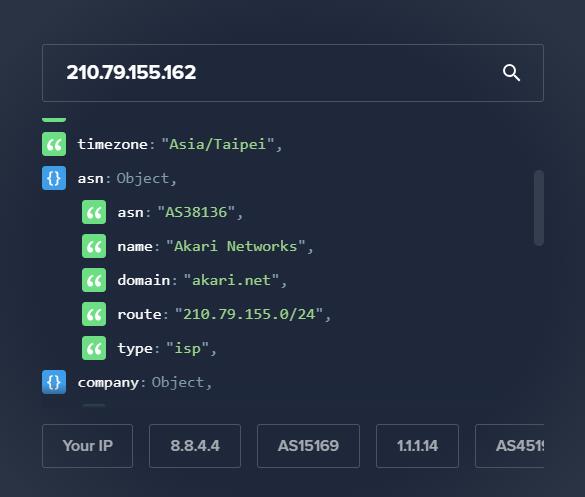The image size is (585, 497).
Task: Click the Asia/Taipei timezone value
Action: [x=218, y=144]
